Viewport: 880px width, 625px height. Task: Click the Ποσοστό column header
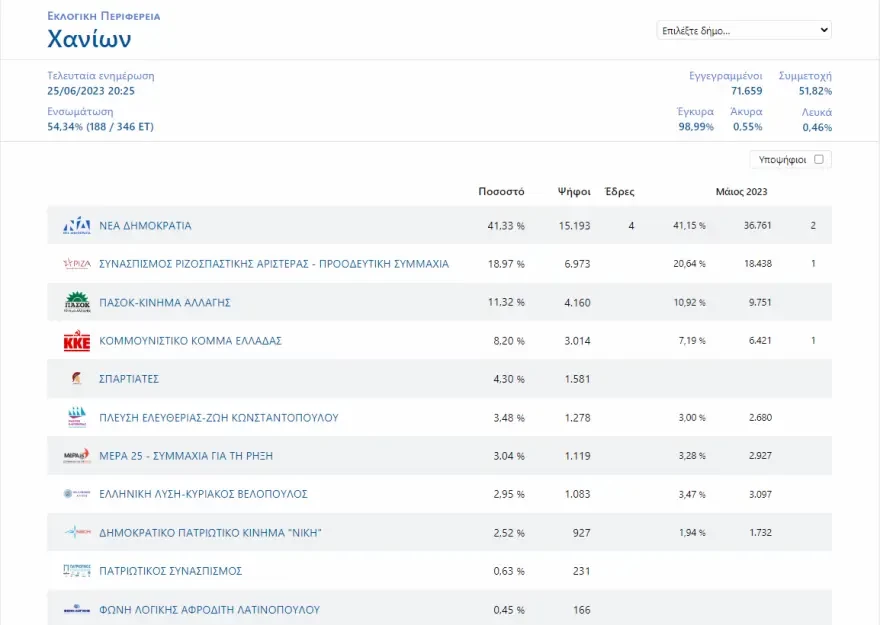click(x=501, y=191)
